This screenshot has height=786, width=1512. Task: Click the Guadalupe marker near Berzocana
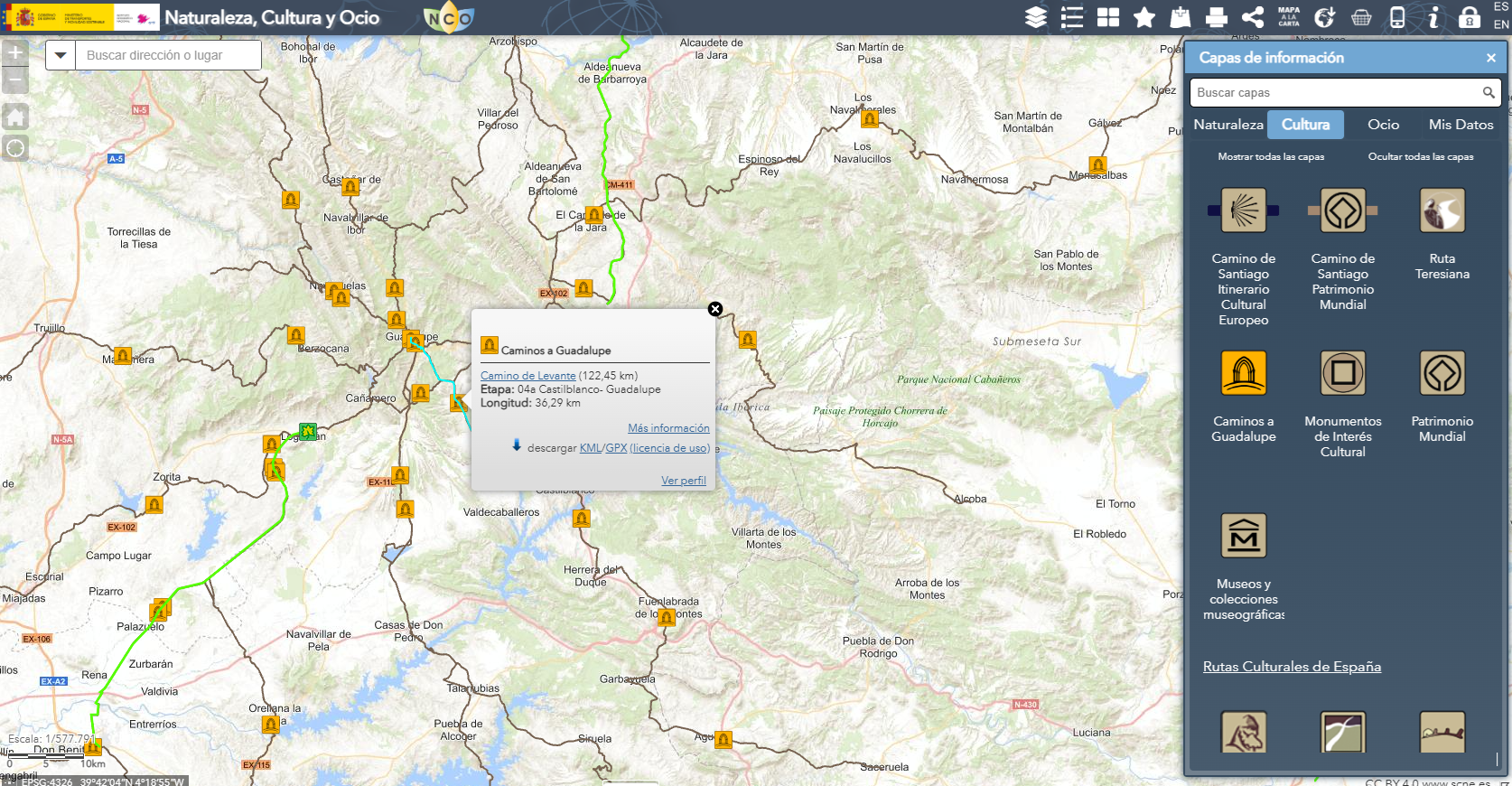tap(296, 336)
